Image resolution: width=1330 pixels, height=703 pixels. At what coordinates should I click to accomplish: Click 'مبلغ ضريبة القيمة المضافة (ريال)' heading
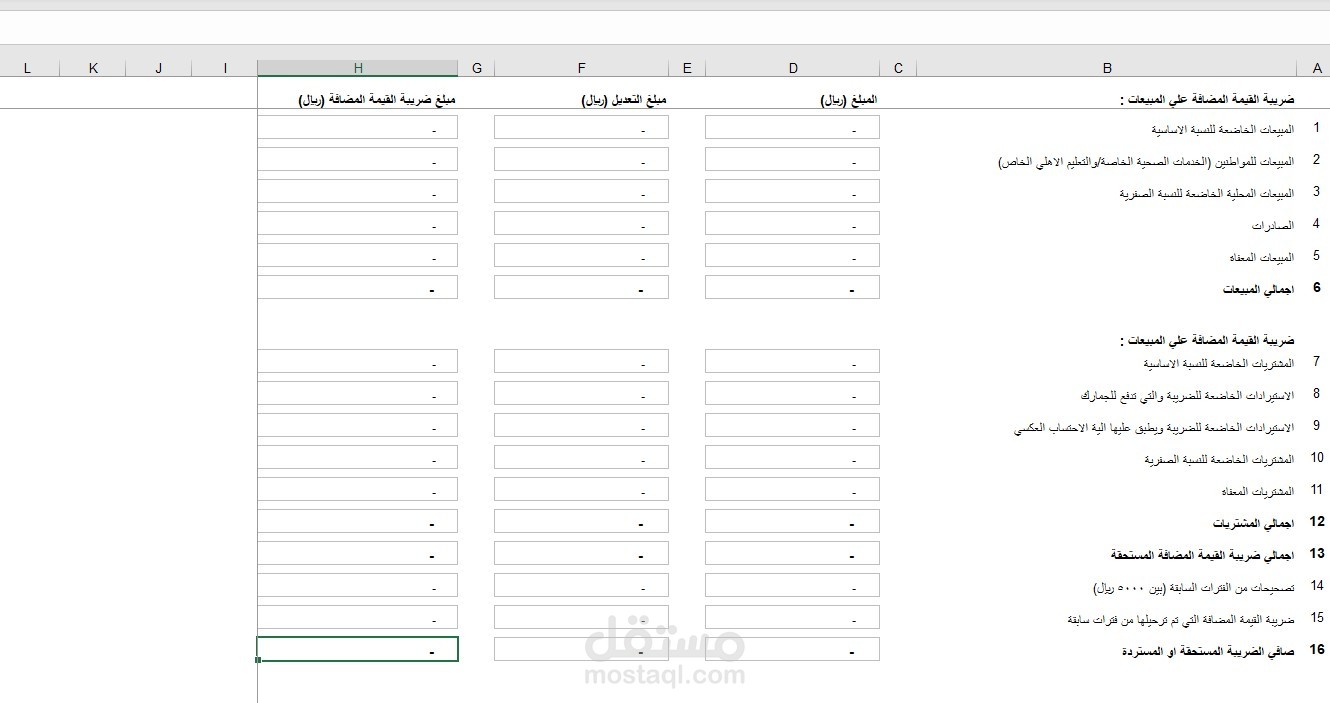(379, 100)
